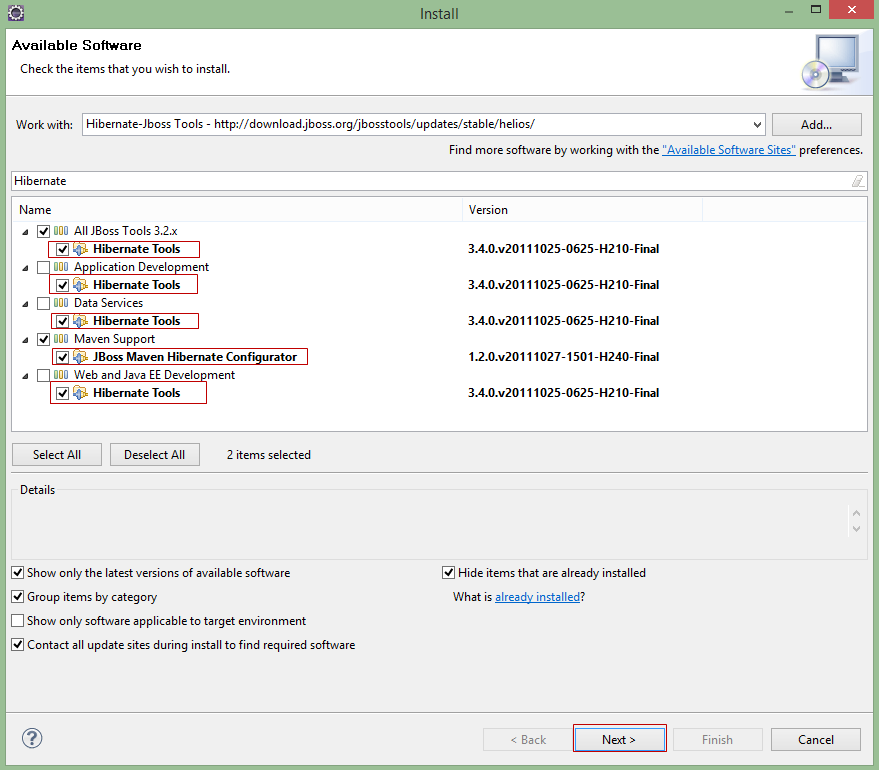Click the help question mark icon
The width and height of the screenshot is (879, 770).
coord(32,738)
